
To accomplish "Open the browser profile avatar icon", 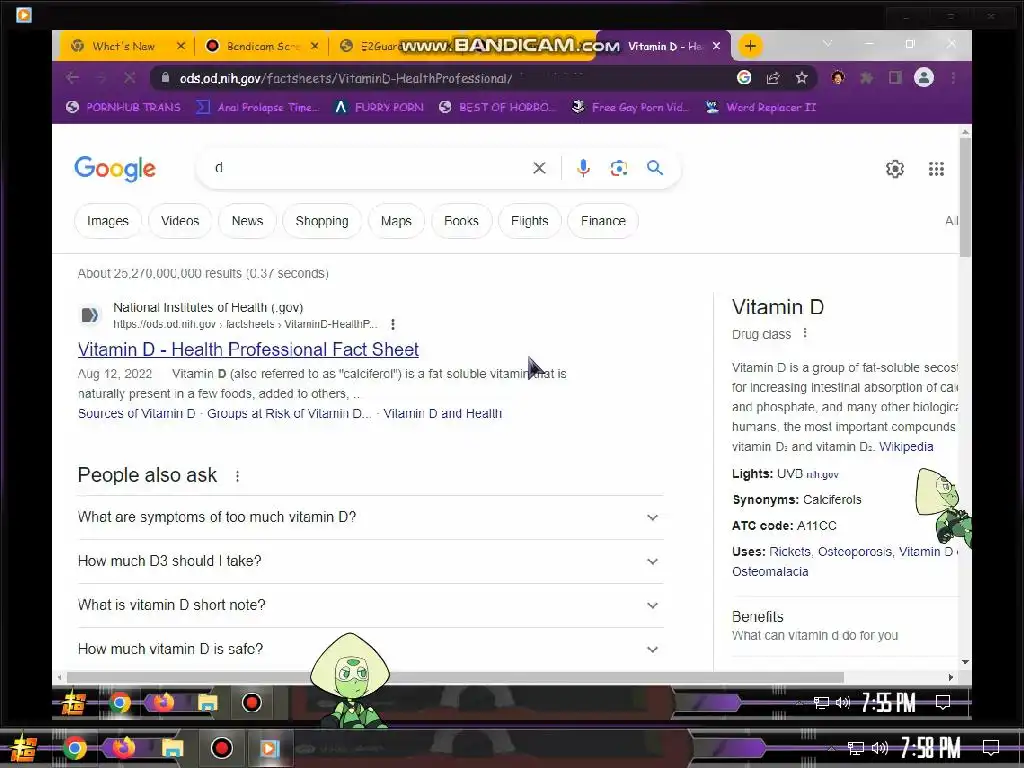I will [923, 78].
